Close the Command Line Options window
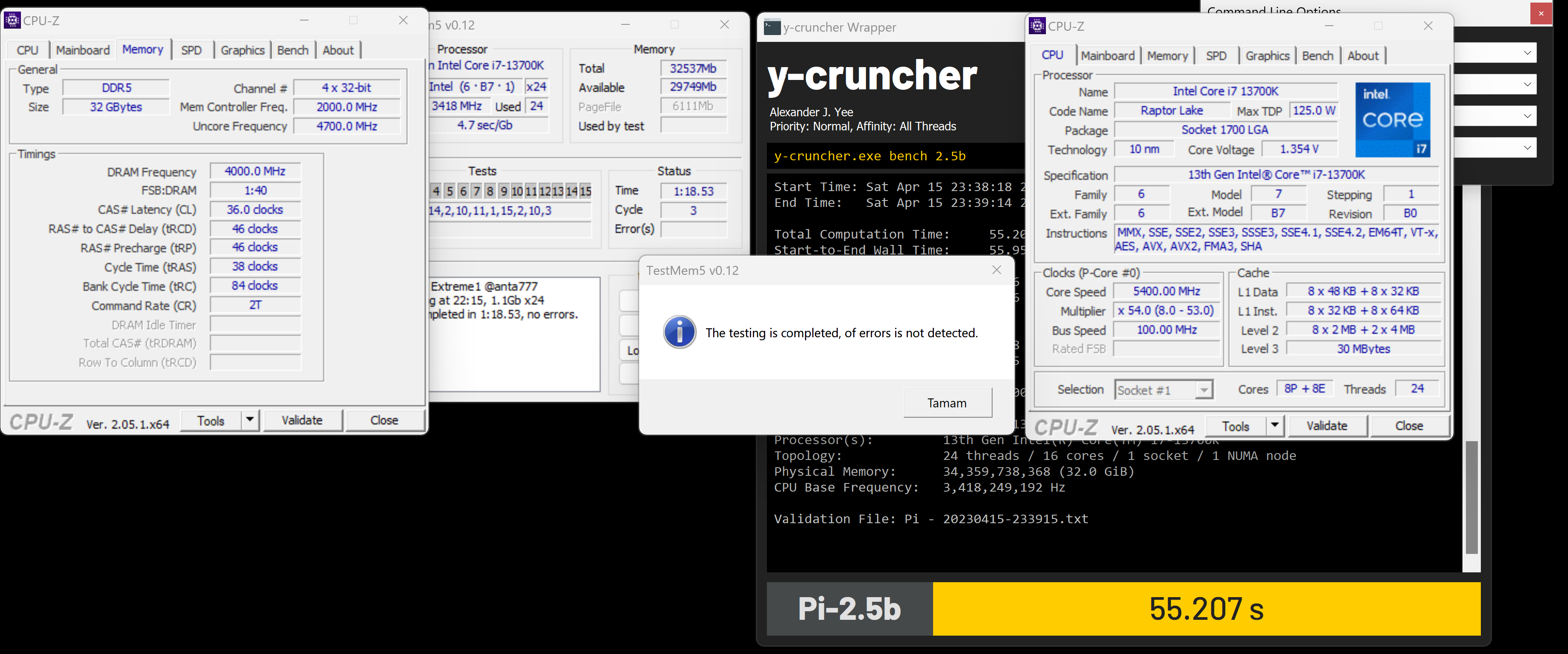Image resolution: width=1568 pixels, height=654 pixels. (x=1541, y=13)
